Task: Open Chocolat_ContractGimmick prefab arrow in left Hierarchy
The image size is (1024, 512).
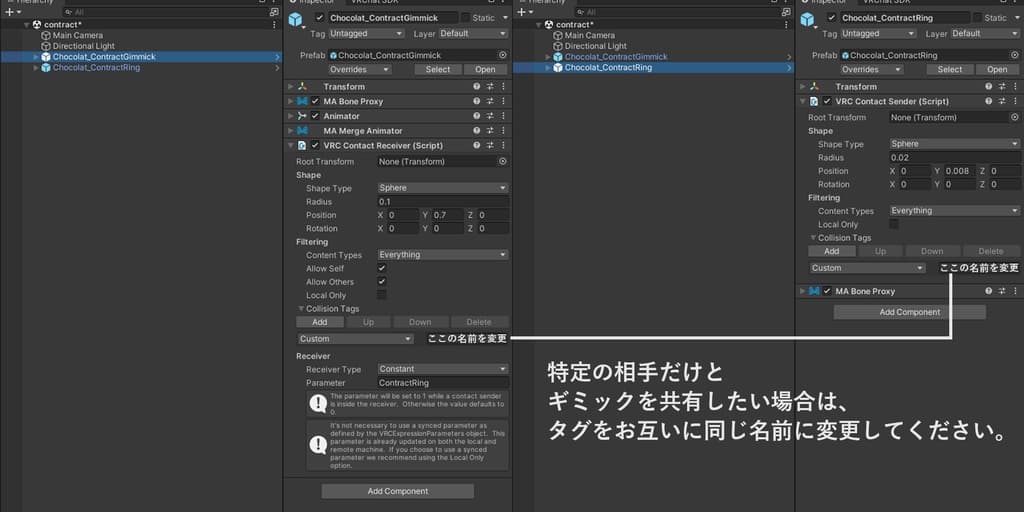Action: pyautogui.click(x=278, y=57)
